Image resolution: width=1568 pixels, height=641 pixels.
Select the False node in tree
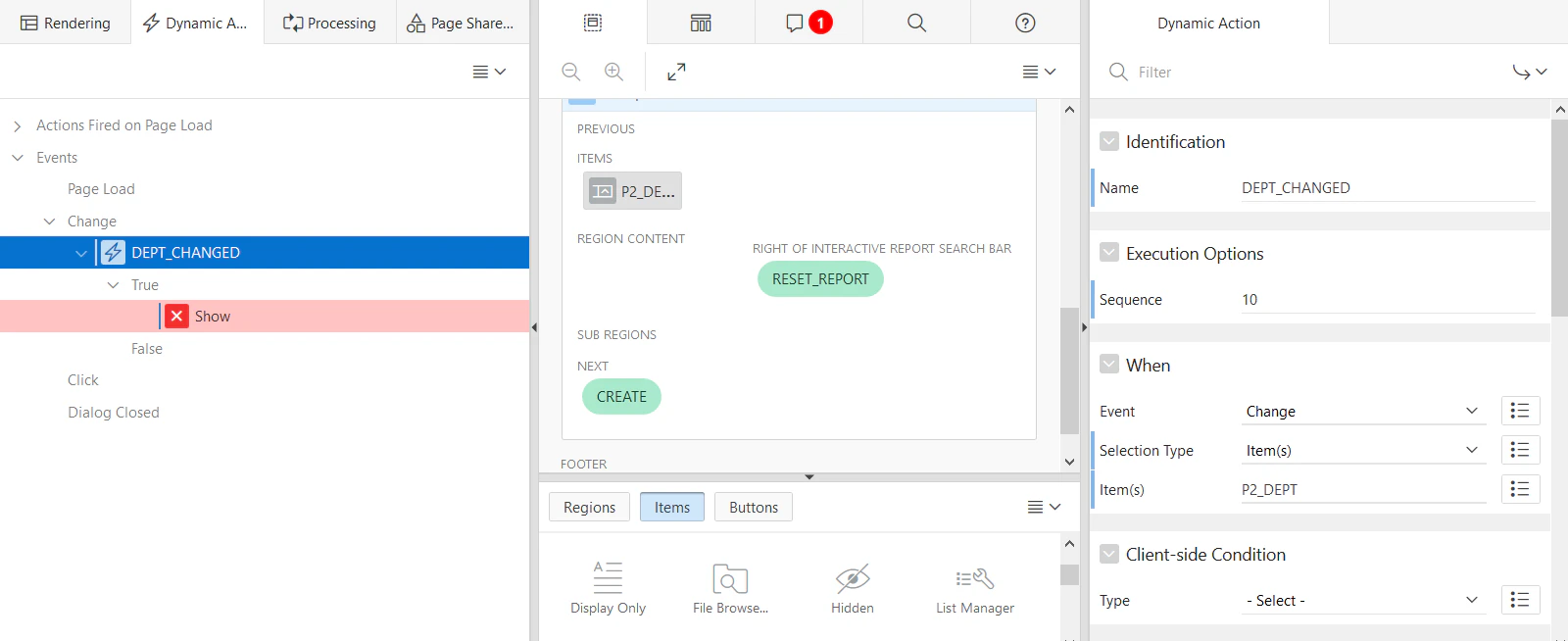click(x=147, y=349)
